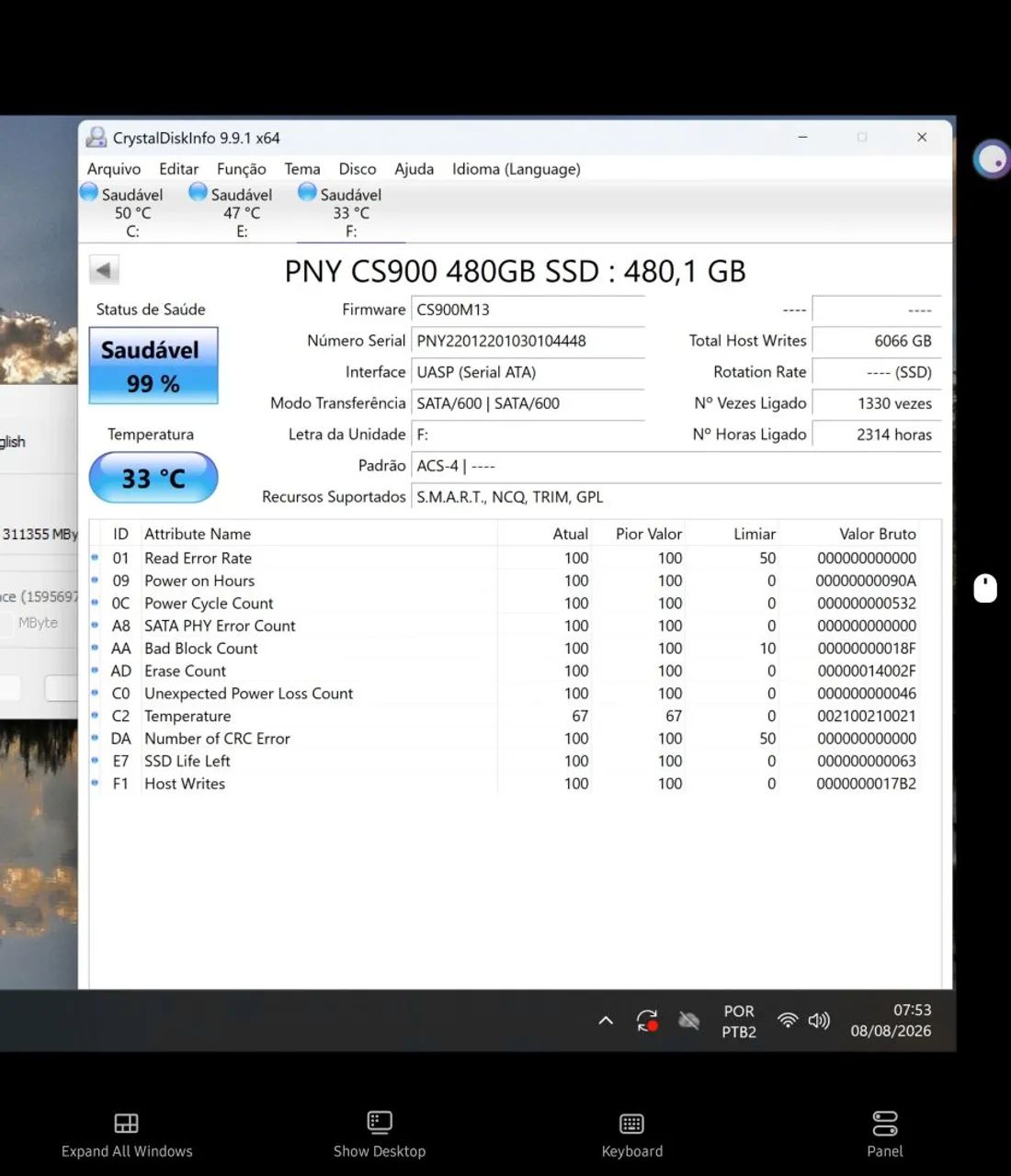Click status dot for SSD Life Left
The height and width of the screenshot is (1176, 1011).
click(95, 761)
